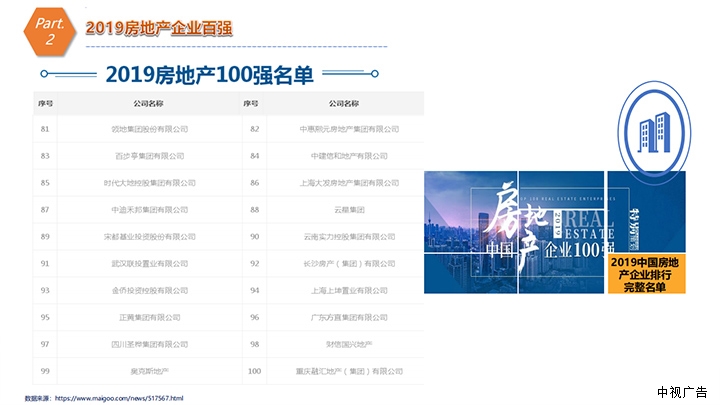Click the 2019房地产企业百强 section heading
This screenshot has height=405, width=720.
(159, 28)
